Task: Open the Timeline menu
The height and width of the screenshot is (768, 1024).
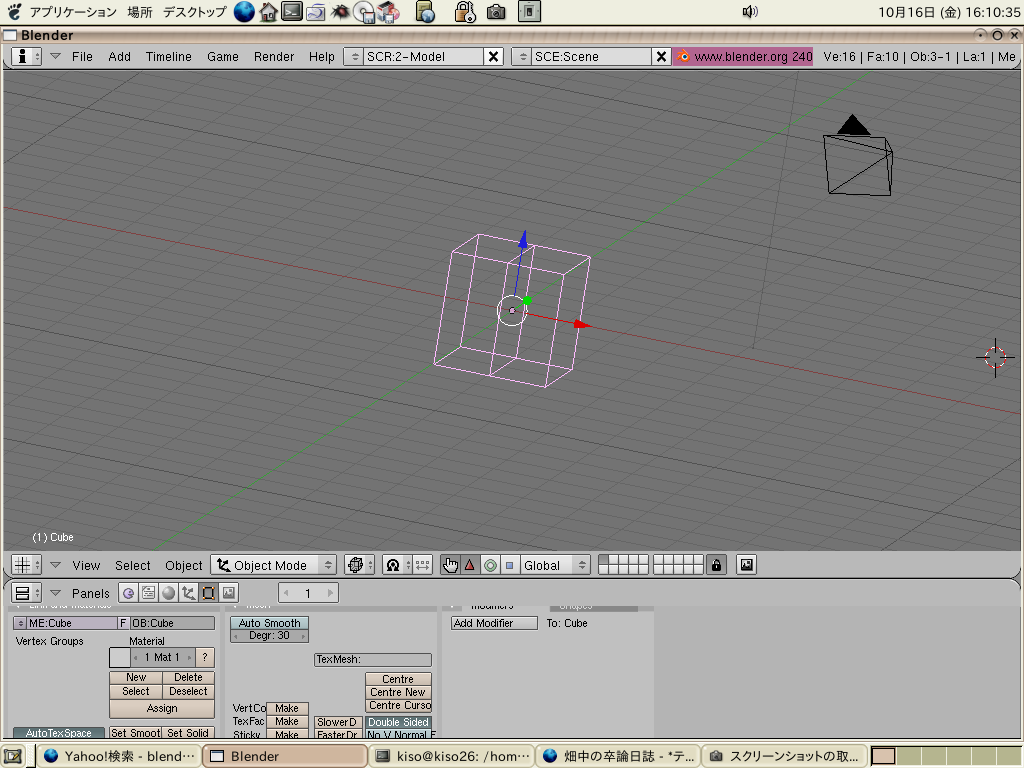Action: click(168, 57)
